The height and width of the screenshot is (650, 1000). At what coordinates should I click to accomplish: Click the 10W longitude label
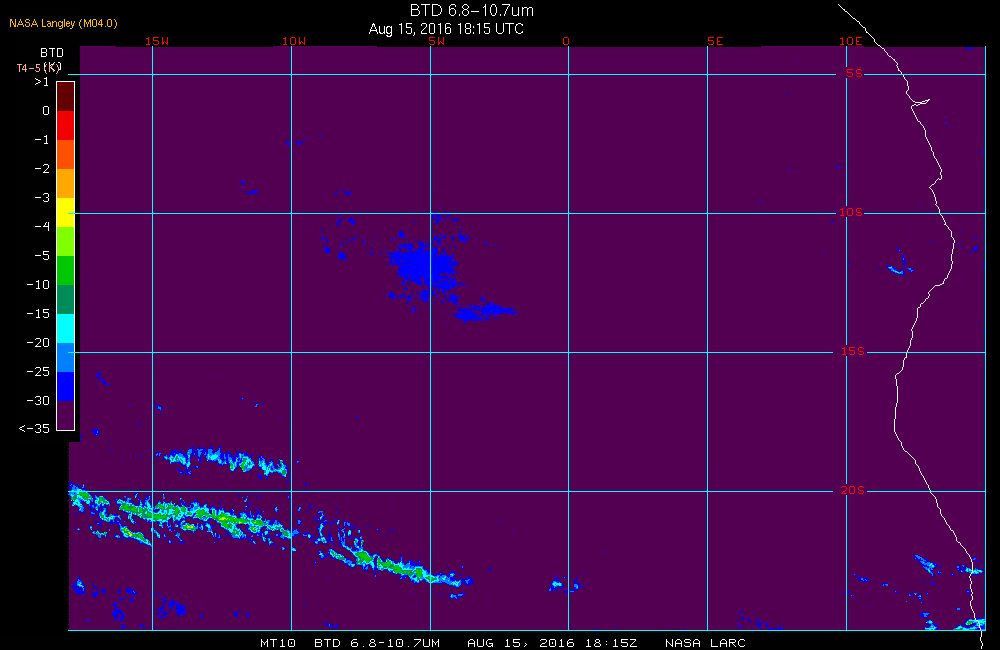tap(294, 41)
